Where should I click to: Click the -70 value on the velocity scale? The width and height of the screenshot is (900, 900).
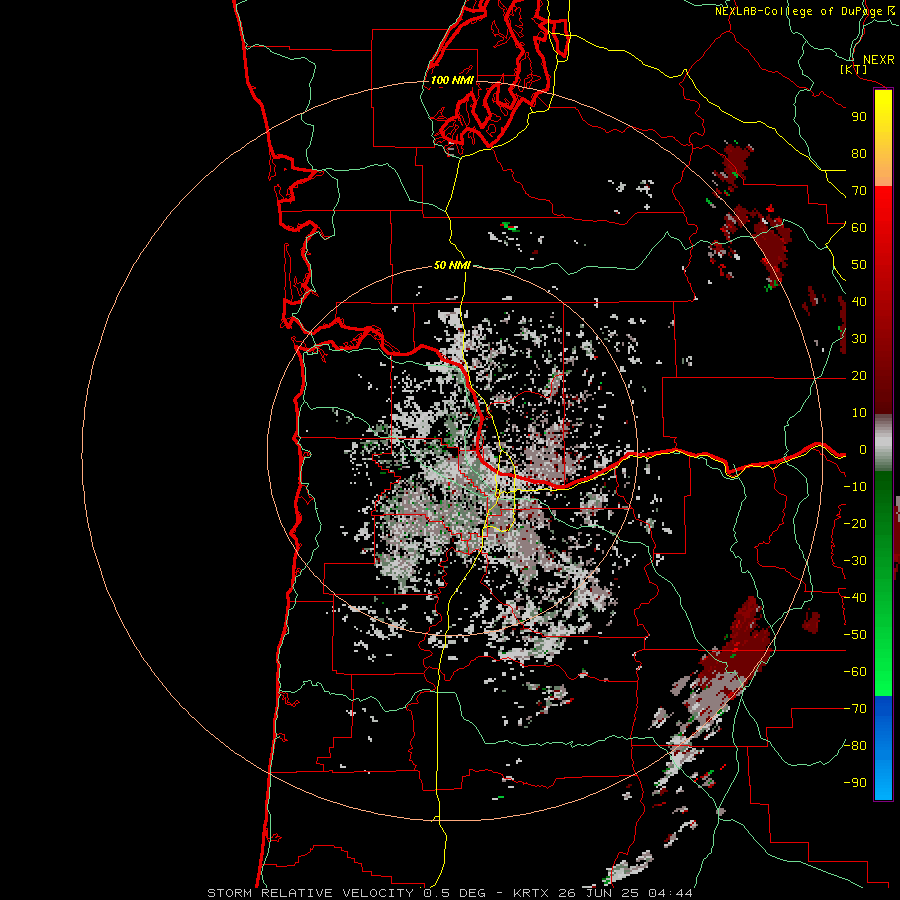855,709
